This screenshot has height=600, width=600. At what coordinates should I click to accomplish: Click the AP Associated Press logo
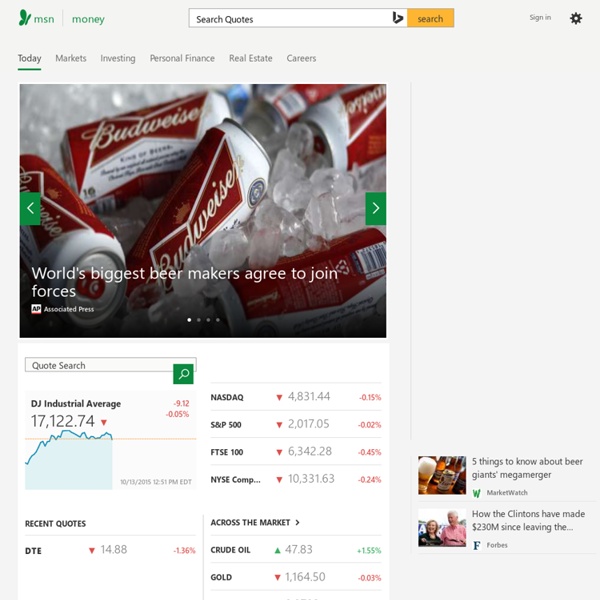36,309
